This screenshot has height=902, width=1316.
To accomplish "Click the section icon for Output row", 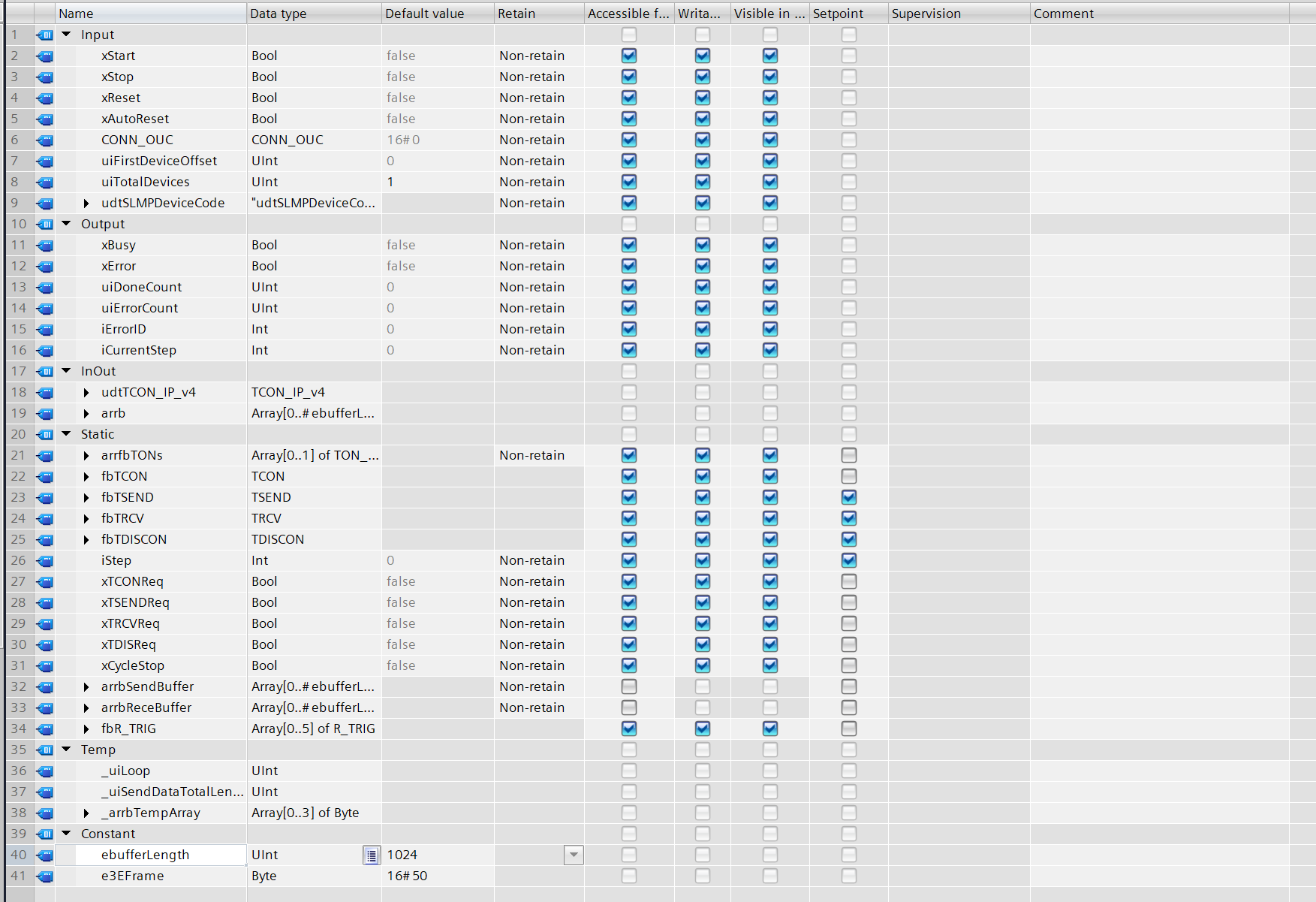I will [x=45, y=224].
